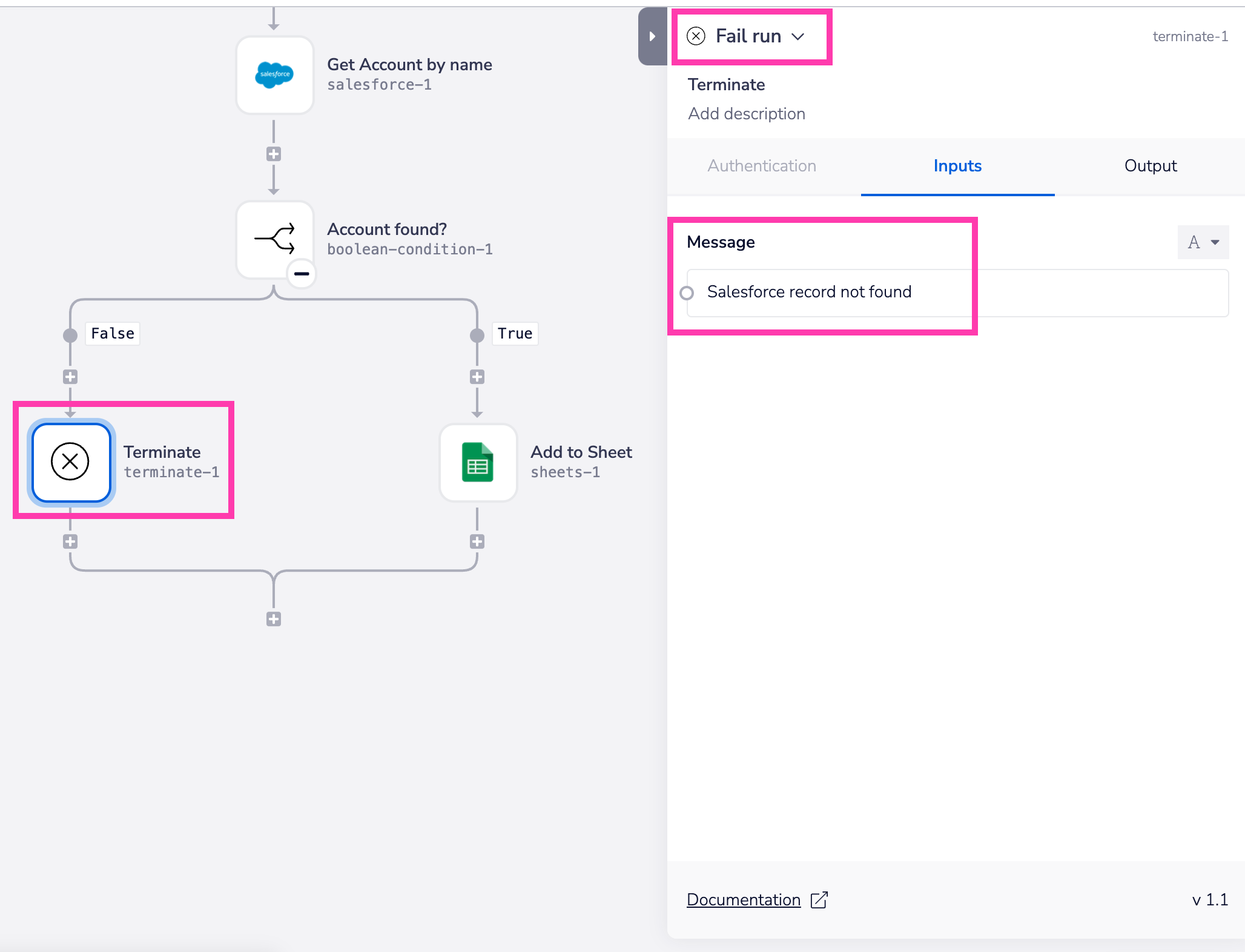Open the Fail run dropdown
This screenshot has height=952, width=1245.
800,36
